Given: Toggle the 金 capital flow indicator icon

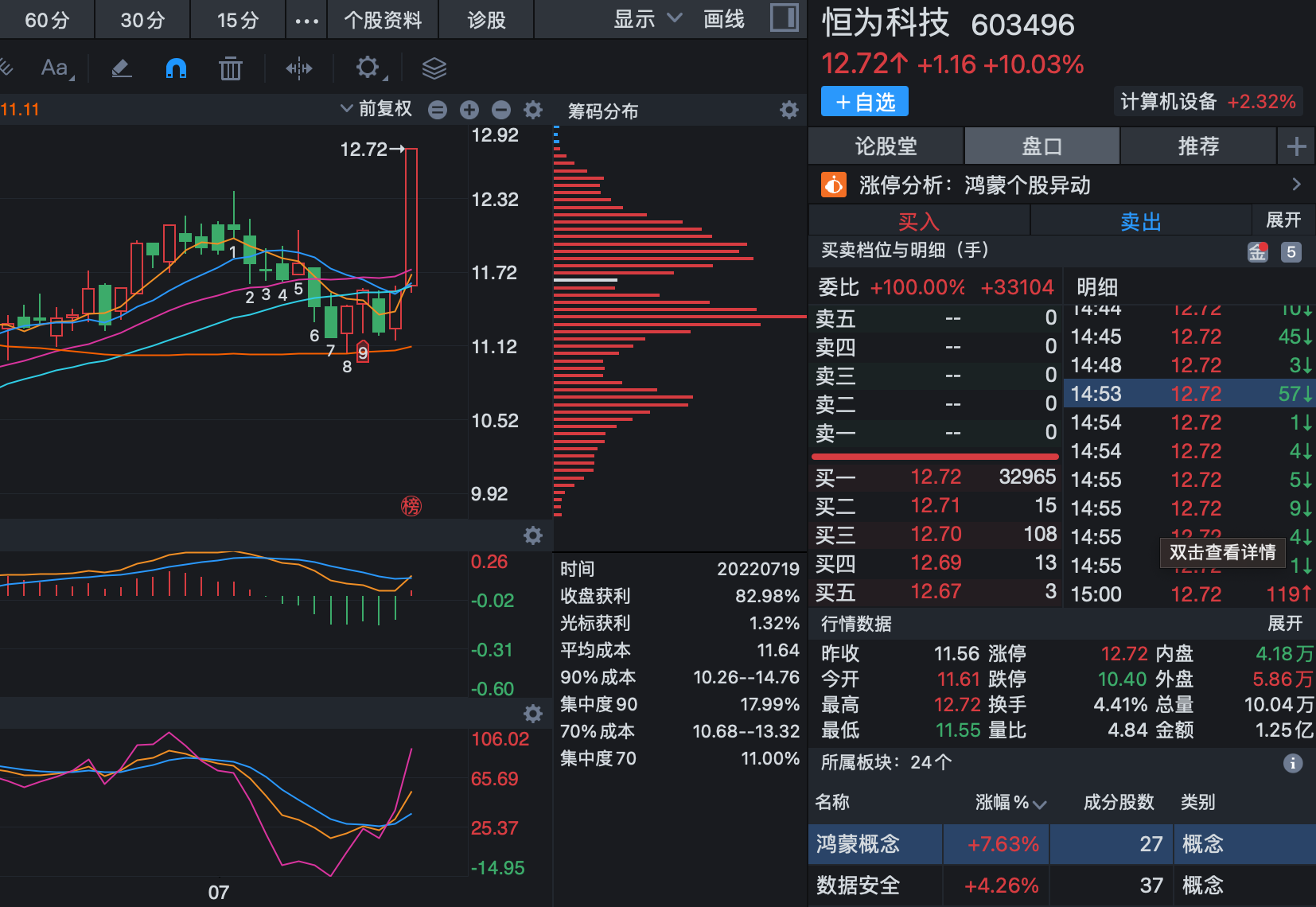Looking at the screenshot, I should [1258, 251].
